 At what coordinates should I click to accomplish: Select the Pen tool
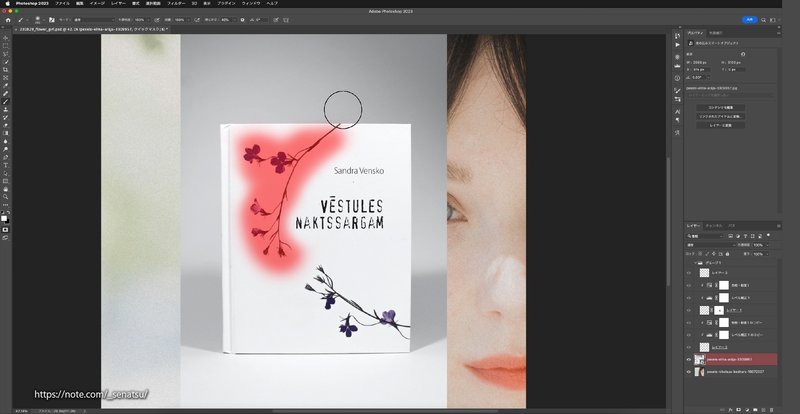point(6,157)
